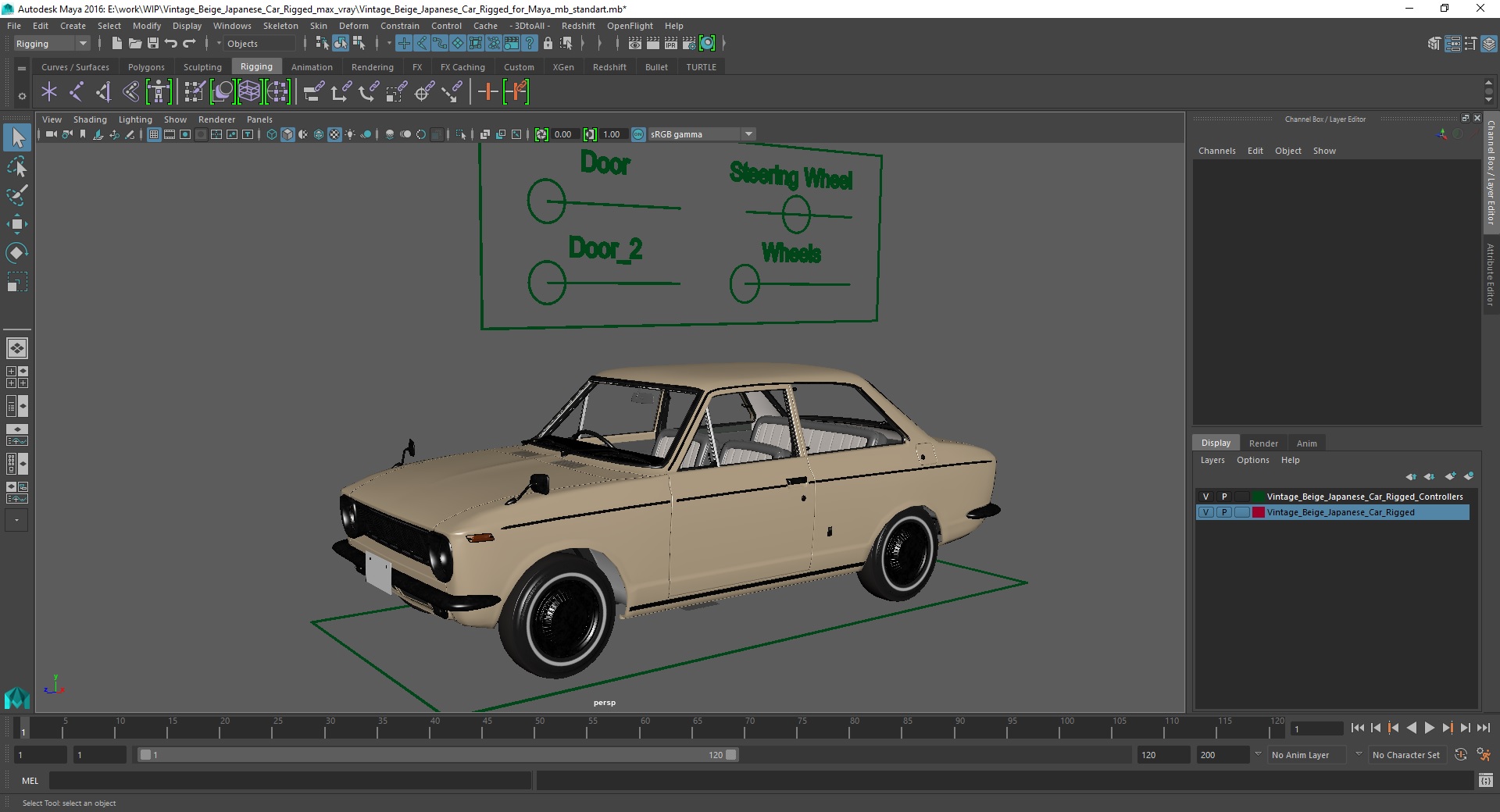1500x812 pixels.
Task: Save the scene with the floppy icon
Action: tap(153, 44)
